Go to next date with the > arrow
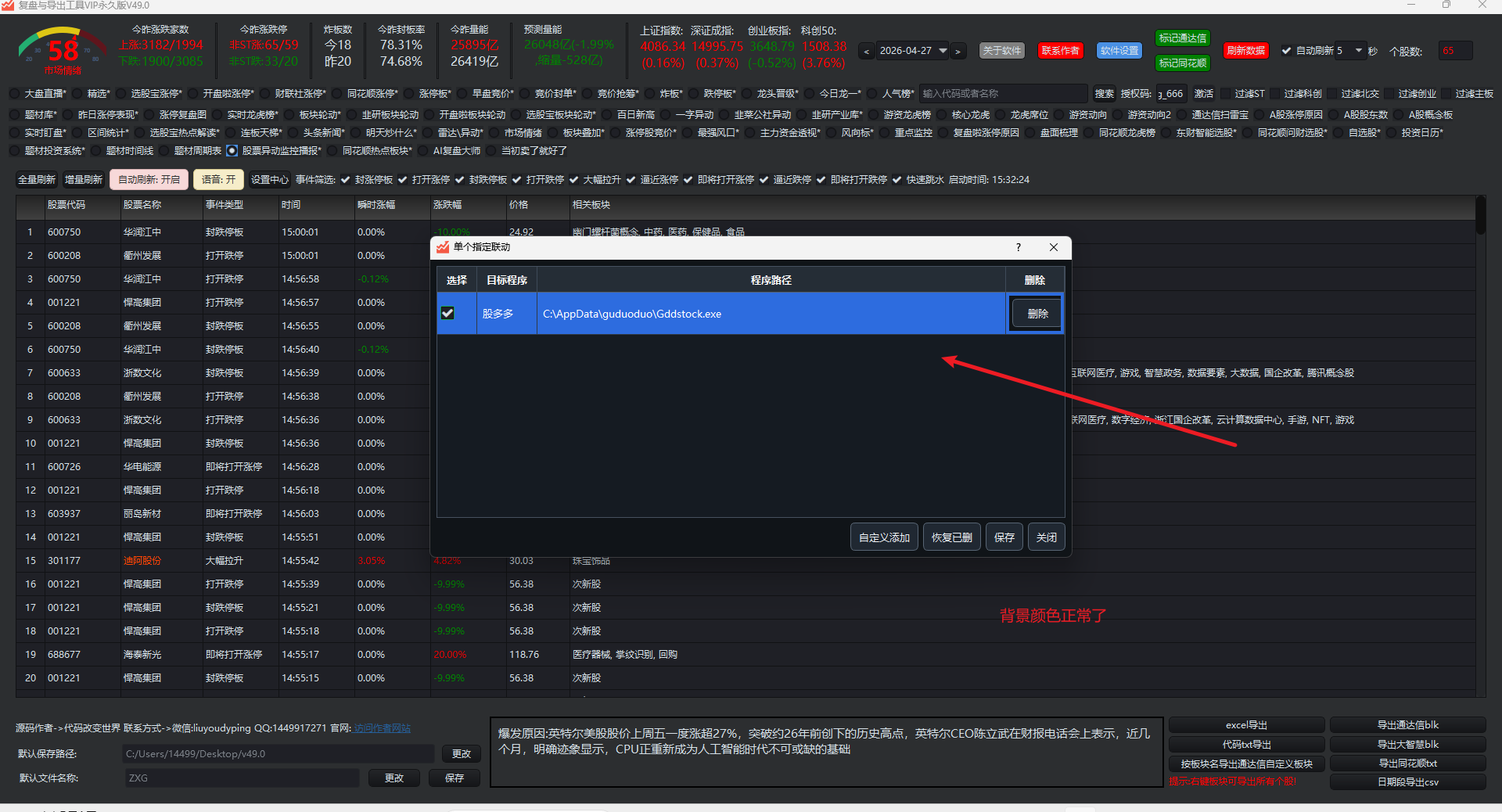 [958, 52]
